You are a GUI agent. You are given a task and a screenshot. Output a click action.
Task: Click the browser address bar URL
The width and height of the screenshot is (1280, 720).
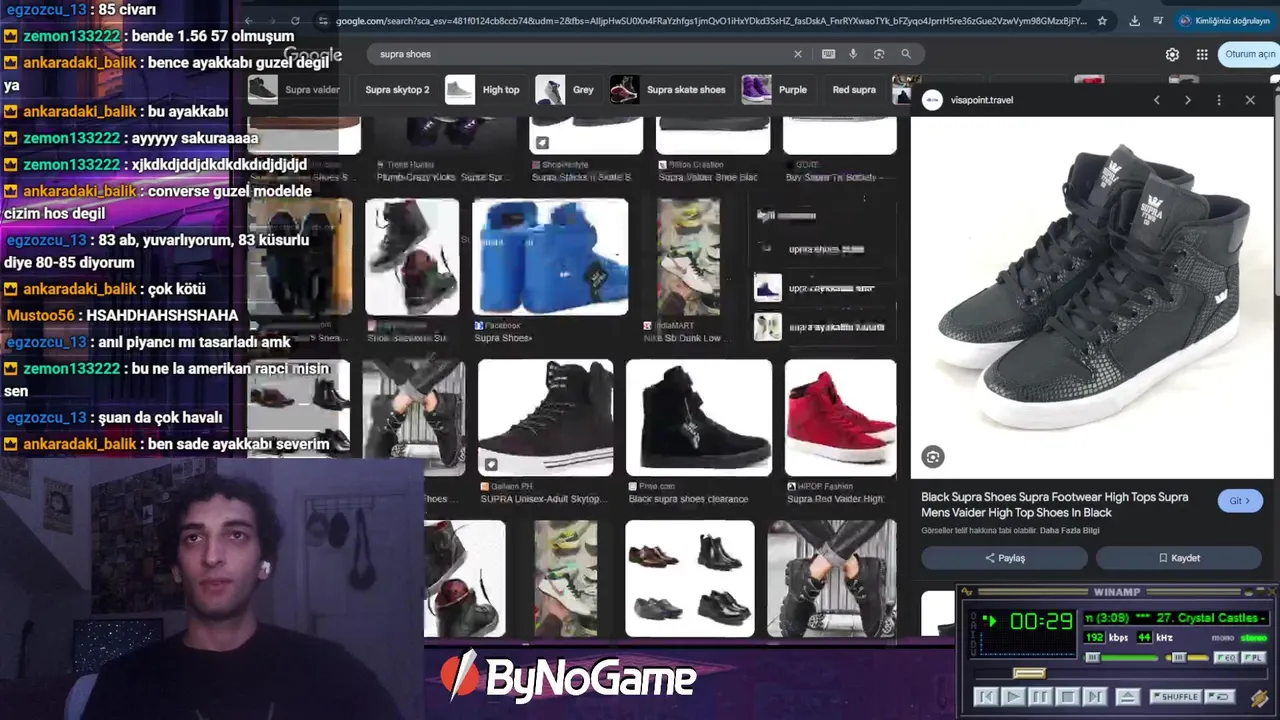pos(710,21)
